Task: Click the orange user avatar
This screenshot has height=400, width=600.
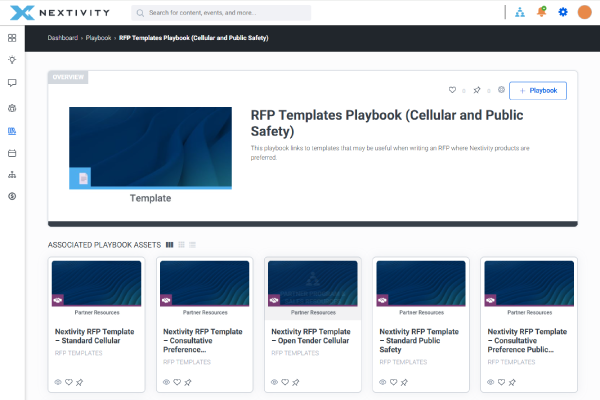Action: (585, 12)
